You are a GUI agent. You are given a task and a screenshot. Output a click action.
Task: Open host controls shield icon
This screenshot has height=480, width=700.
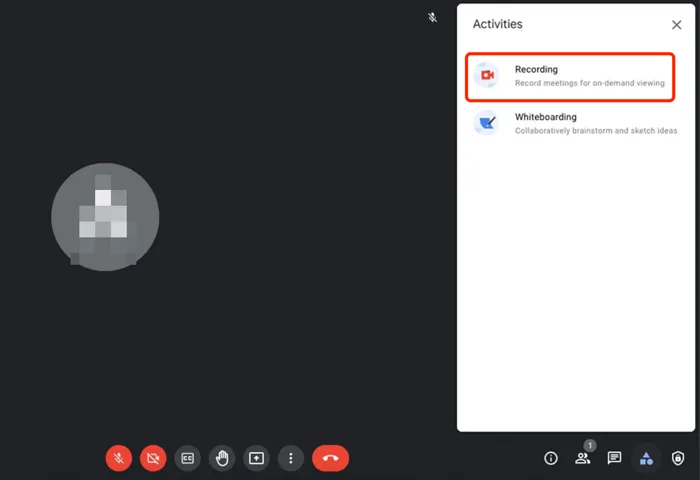coord(678,458)
